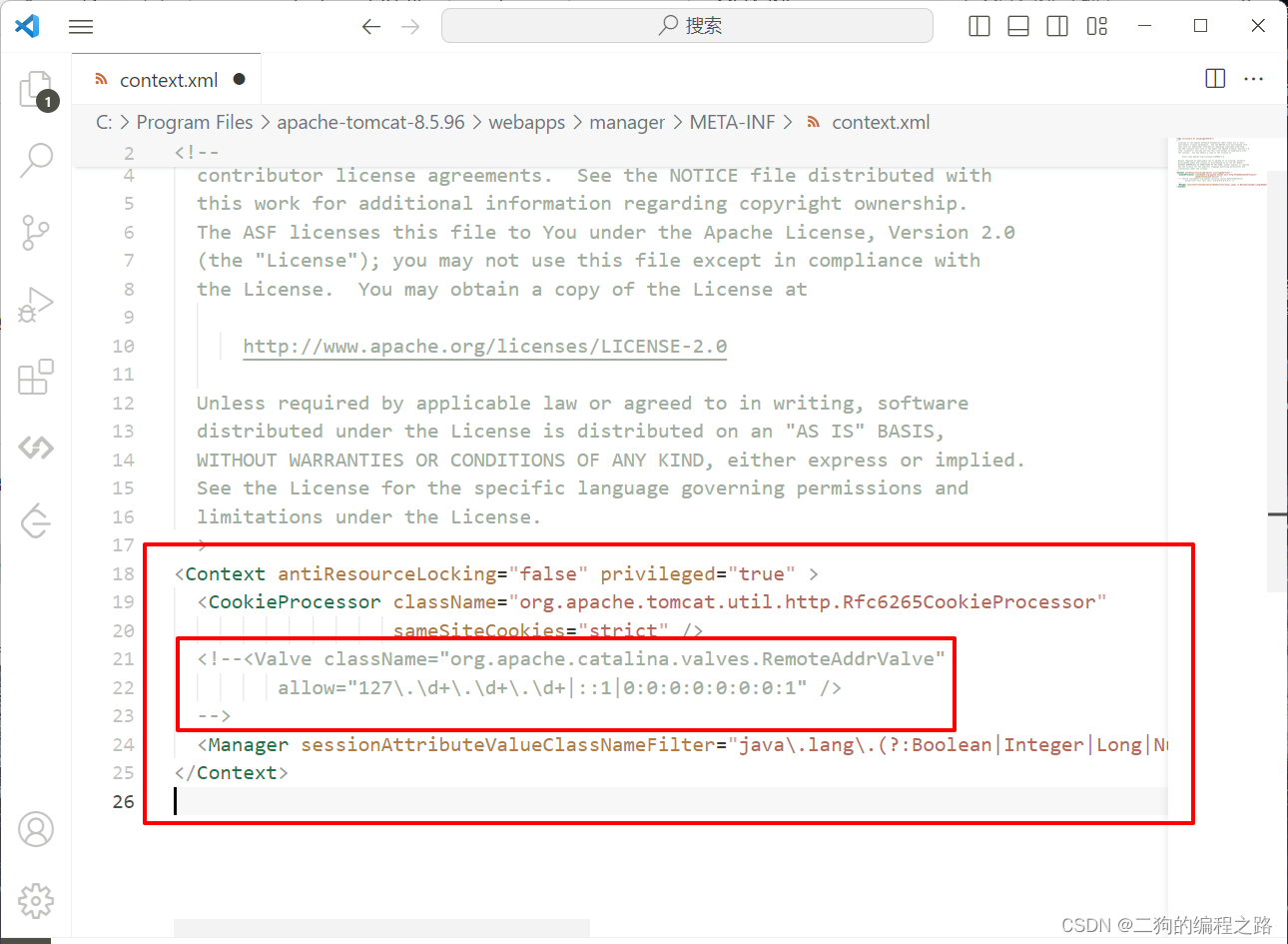Click the WITHOUT WARRANTIES line text
This screenshot has height=944, width=1288.
pyautogui.click(x=610, y=460)
